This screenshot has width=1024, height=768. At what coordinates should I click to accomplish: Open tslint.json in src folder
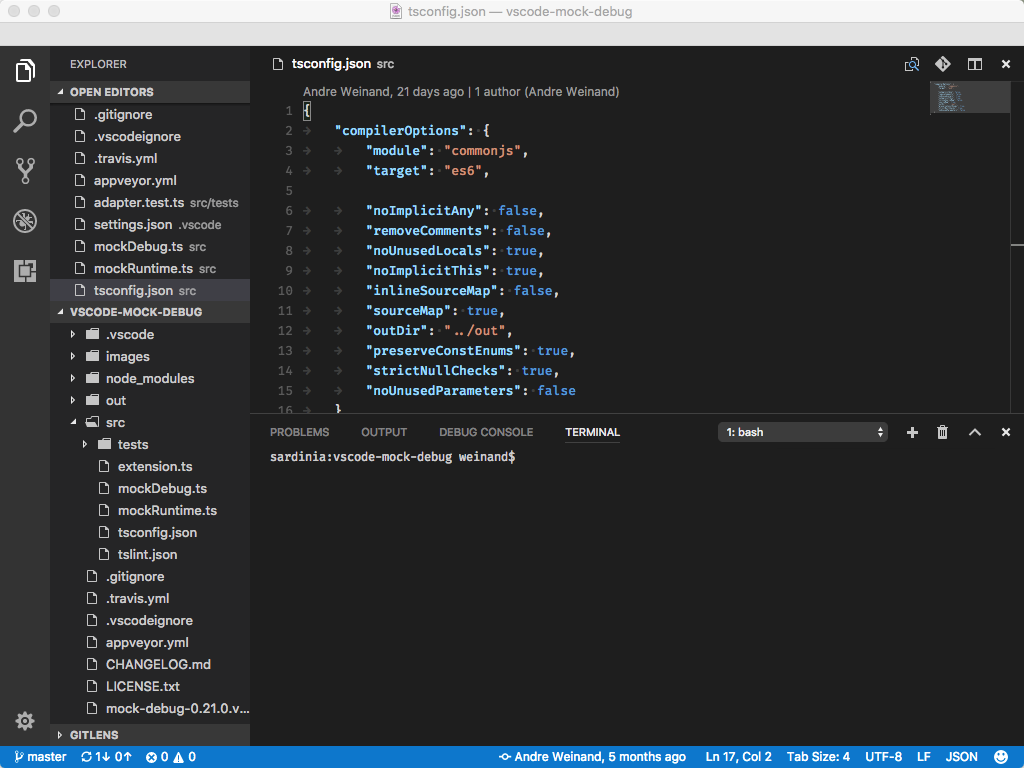pyautogui.click(x=150, y=554)
